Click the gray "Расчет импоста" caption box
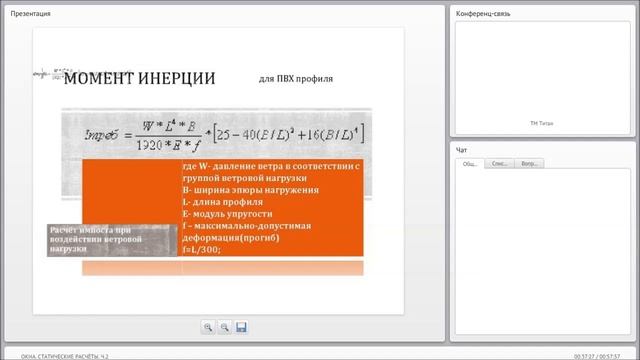 112,240
